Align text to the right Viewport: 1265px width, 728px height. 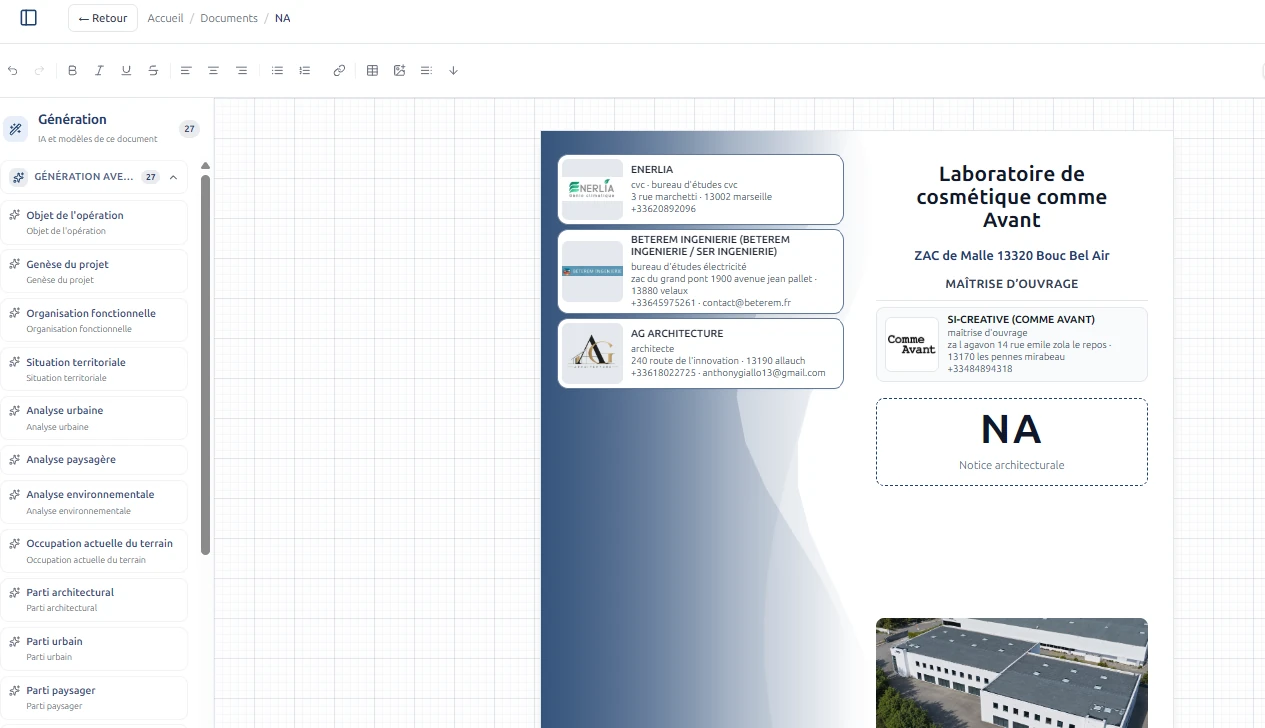coord(241,71)
